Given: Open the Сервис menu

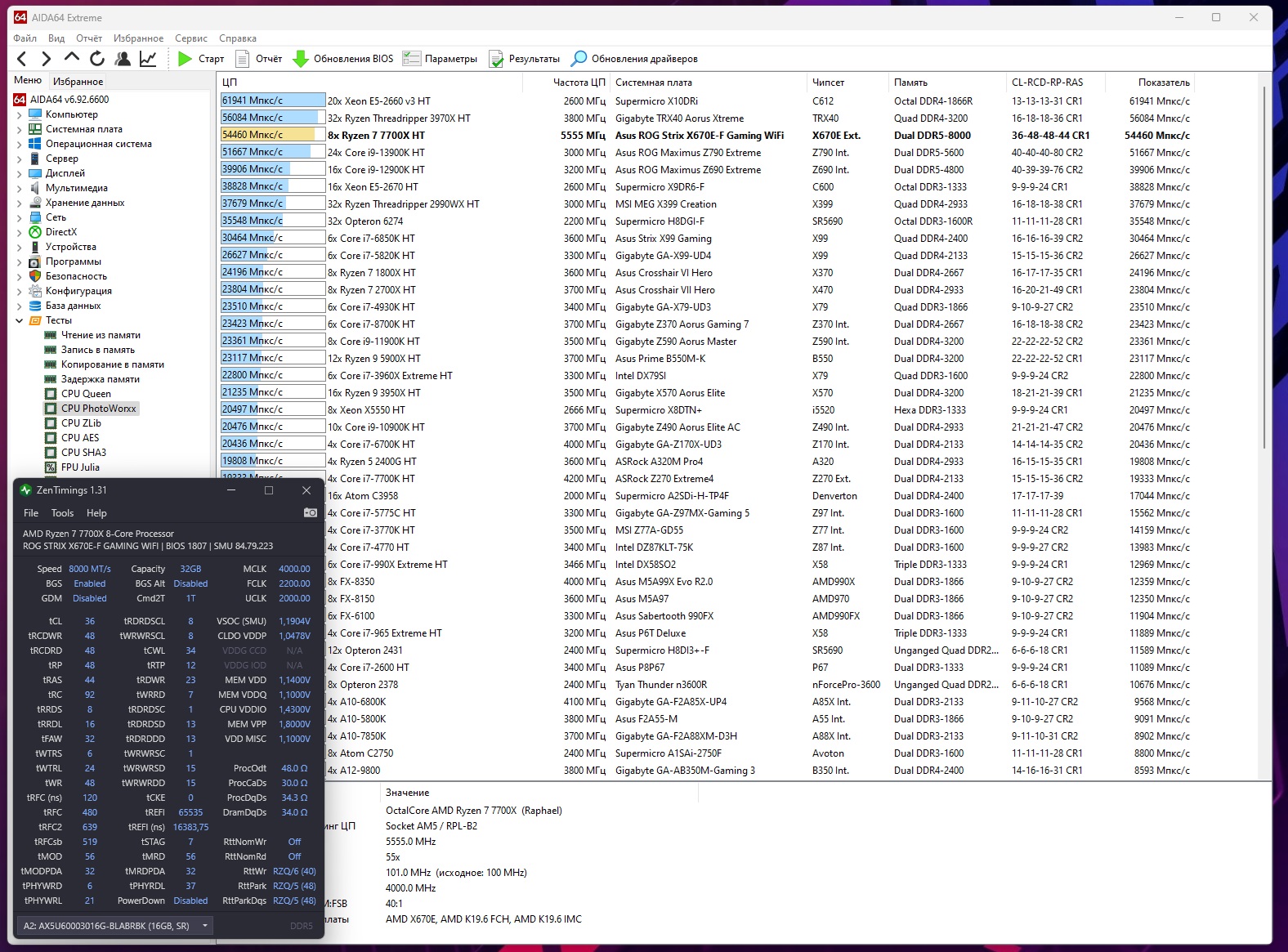Looking at the screenshot, I should click(x=191, y=38).
